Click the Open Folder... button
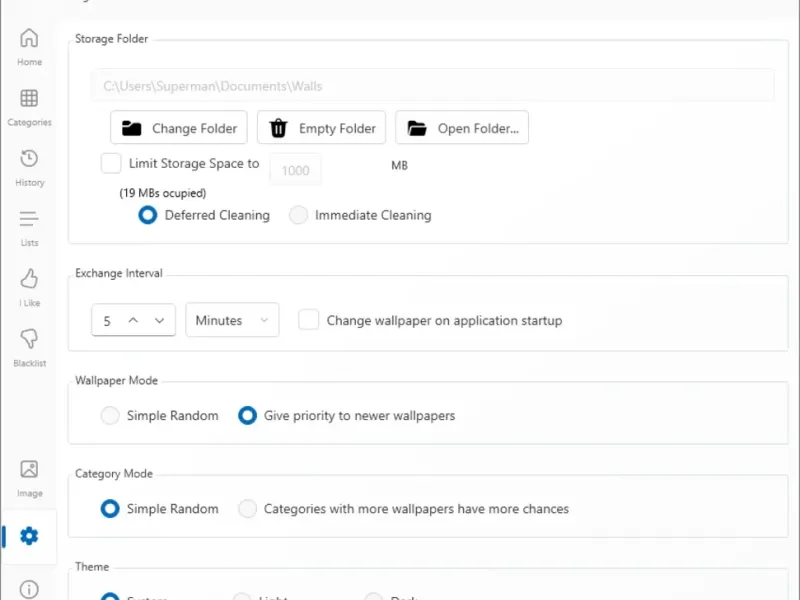This screenshot has width=800, height=600. click(462, 128)
